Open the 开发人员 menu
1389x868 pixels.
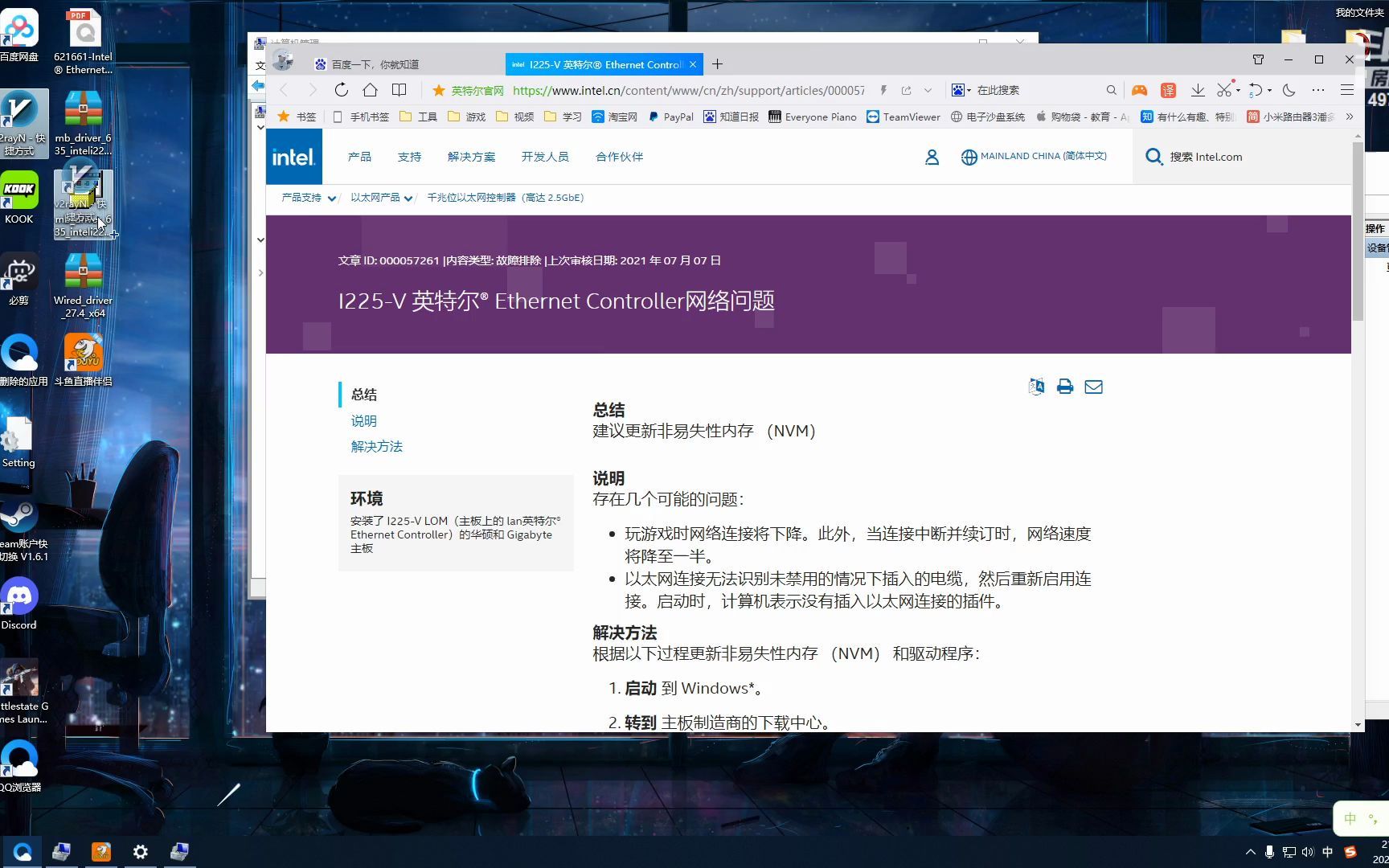click(x=545, y=157)
